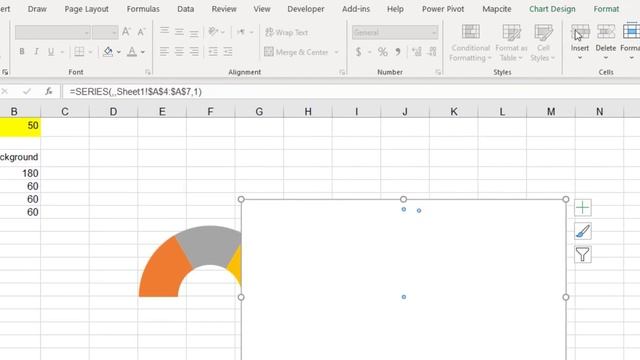Apply Comma Style
640x360 pixels.
398,52
